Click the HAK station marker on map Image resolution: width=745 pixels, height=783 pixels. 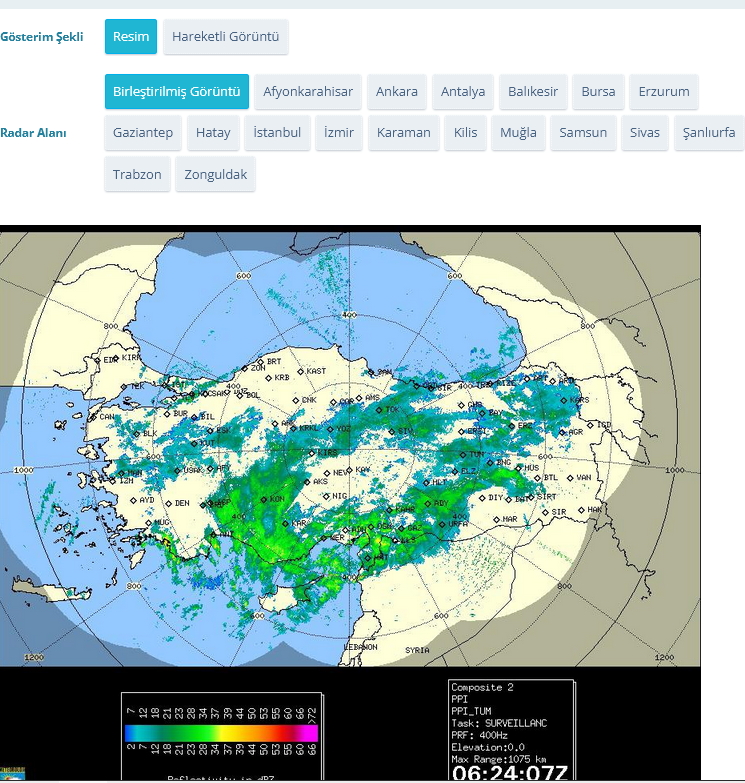click(x=581, y=510)
